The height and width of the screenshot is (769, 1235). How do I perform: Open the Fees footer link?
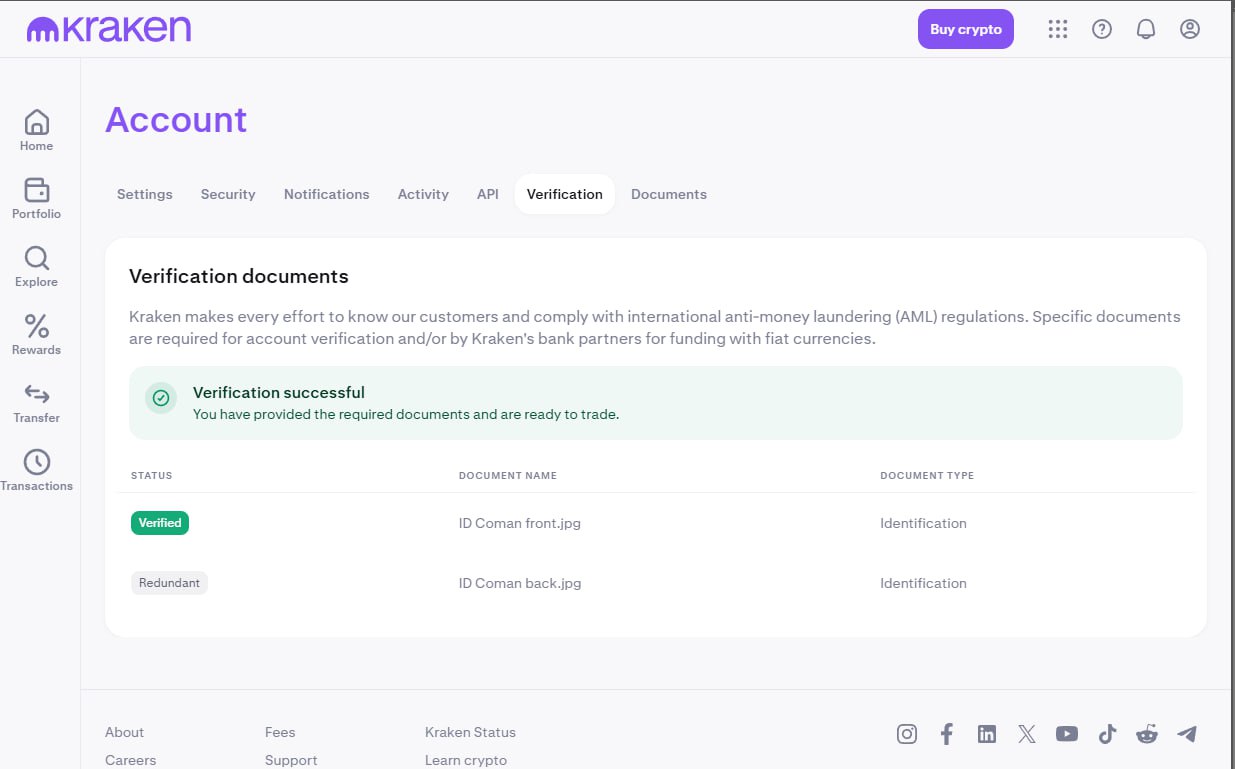click(280, 732)
